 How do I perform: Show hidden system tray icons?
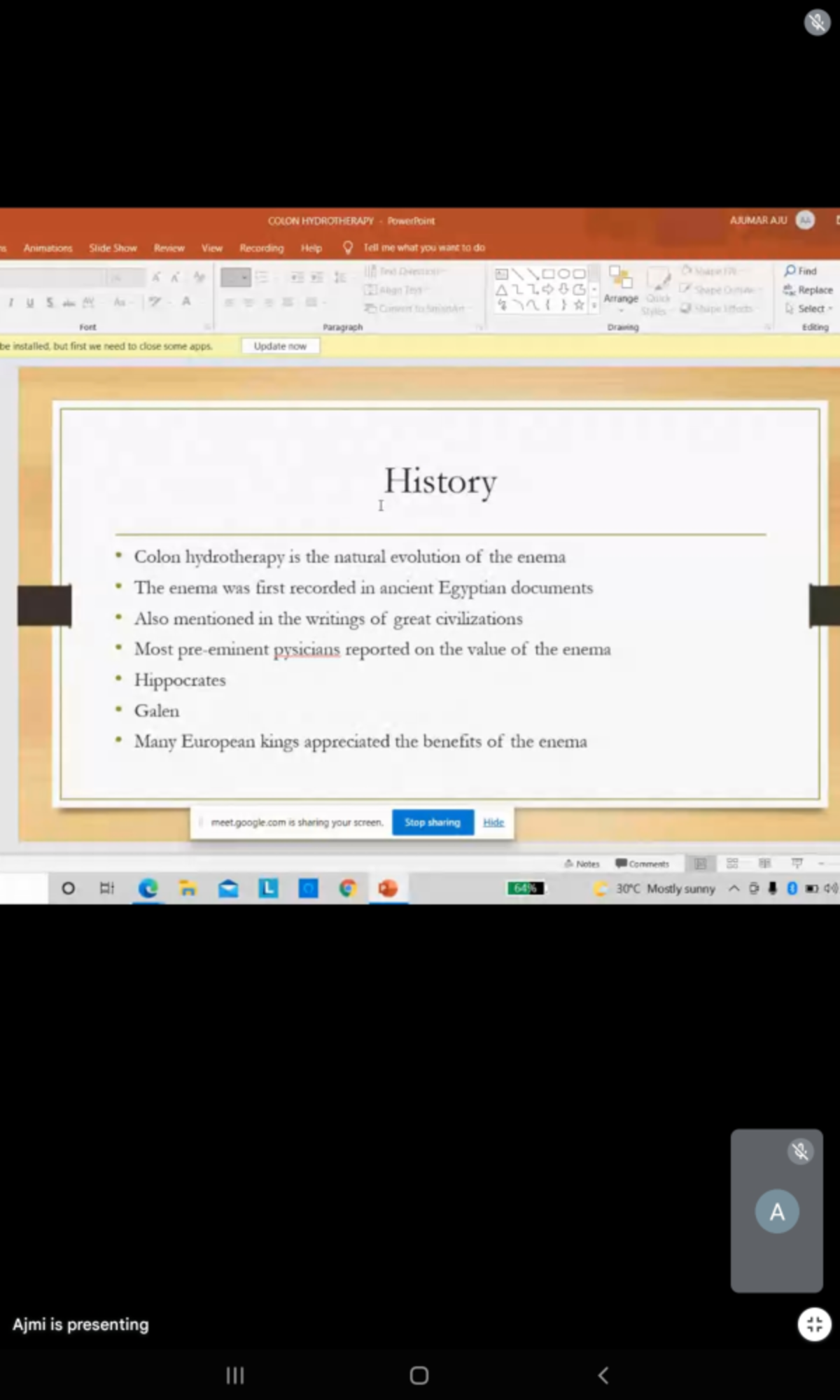point(734,888)
